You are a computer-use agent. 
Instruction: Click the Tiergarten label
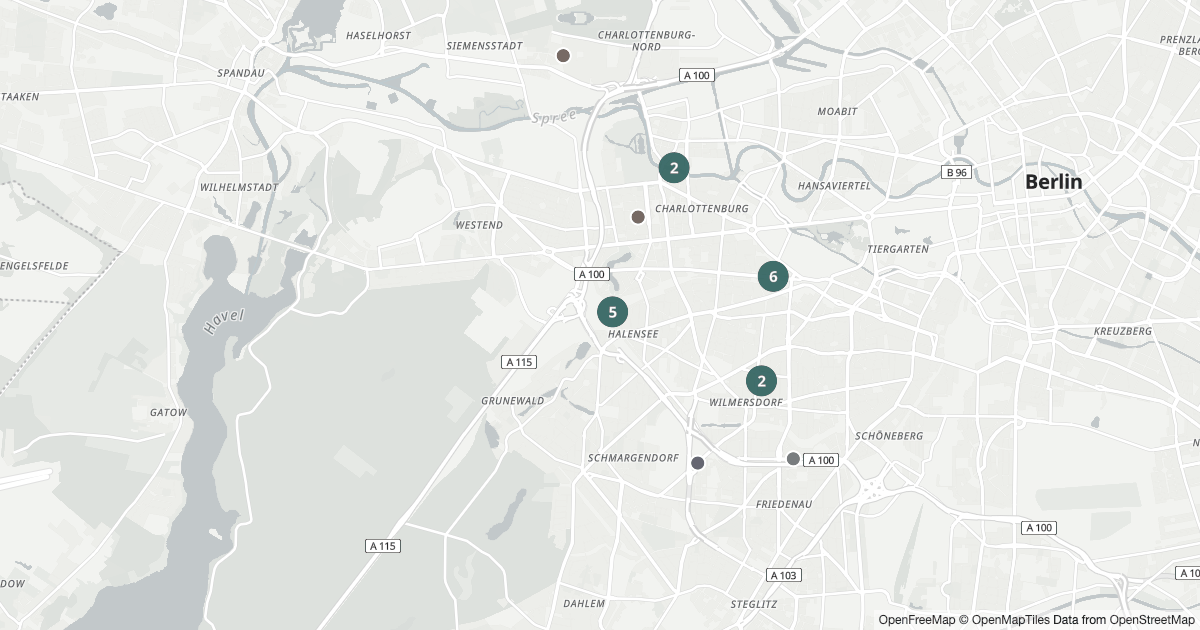click(899, 248)
